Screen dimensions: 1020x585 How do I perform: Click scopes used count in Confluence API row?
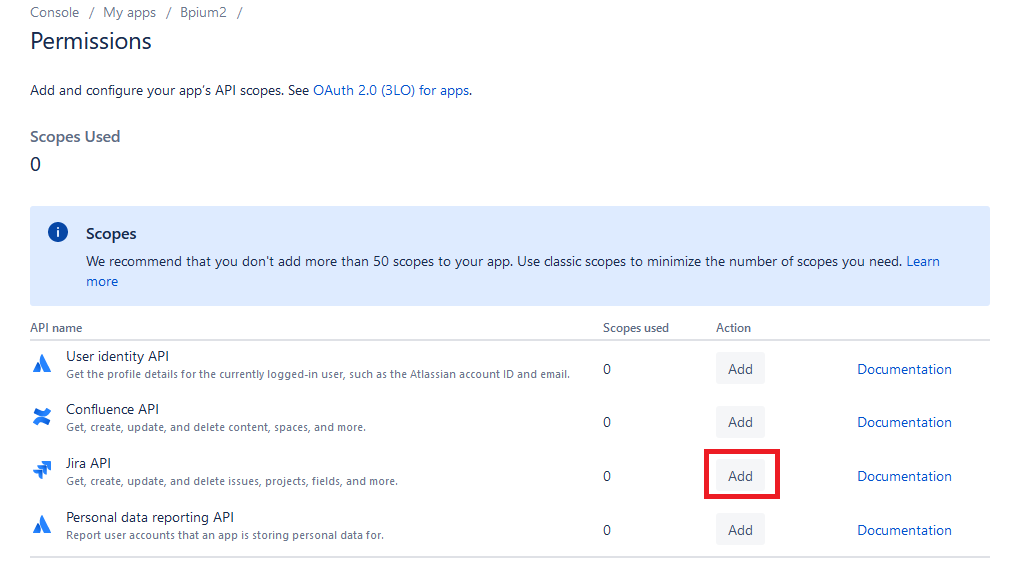tap(607, 422)
